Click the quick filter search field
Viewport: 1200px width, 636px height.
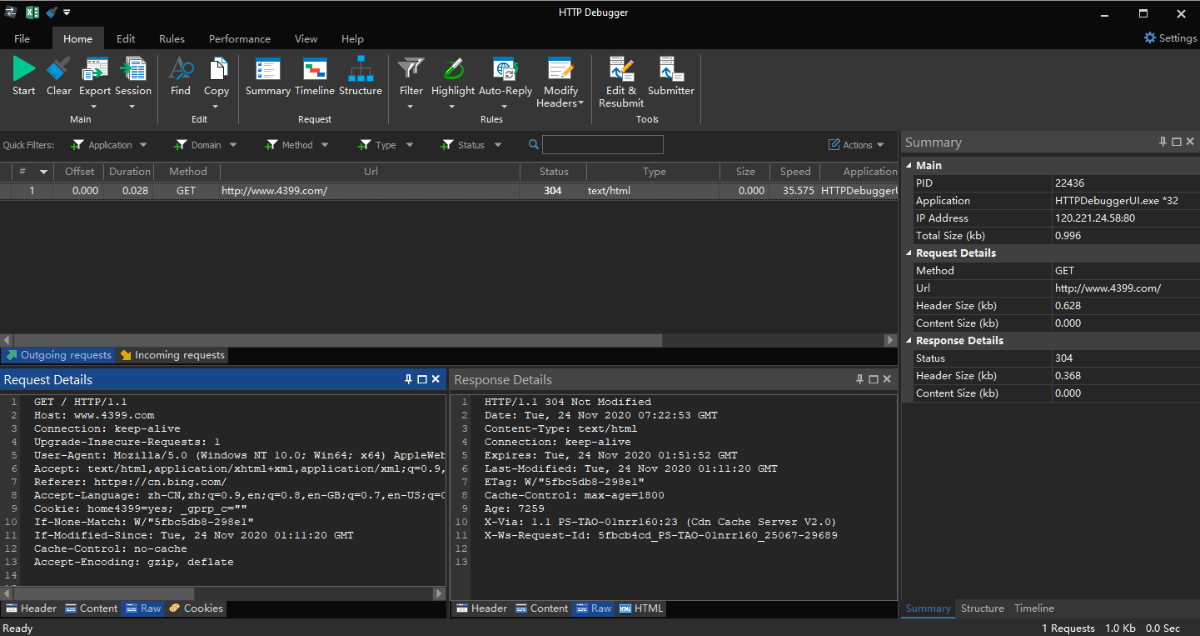(x=602, y=145)
